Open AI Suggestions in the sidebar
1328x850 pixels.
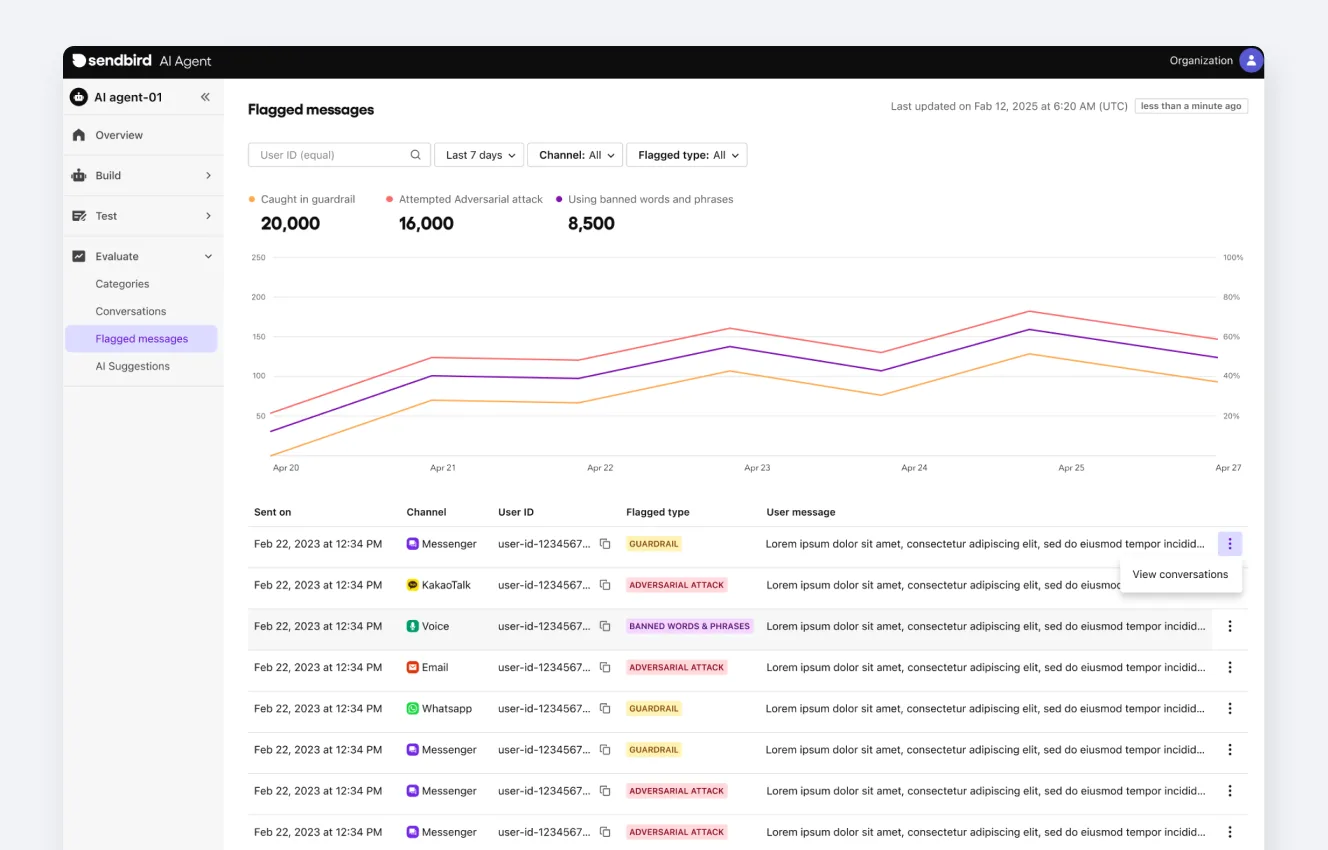tap(133, 366)
